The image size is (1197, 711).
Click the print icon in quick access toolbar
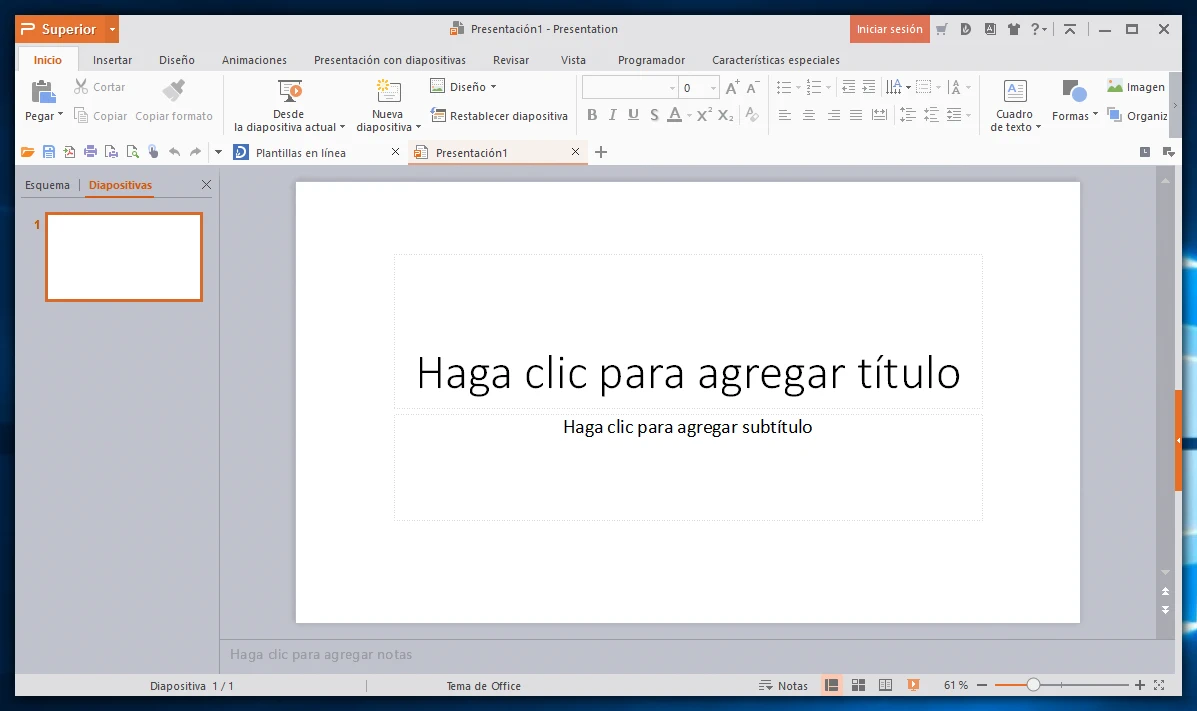(x=90, y=152)
